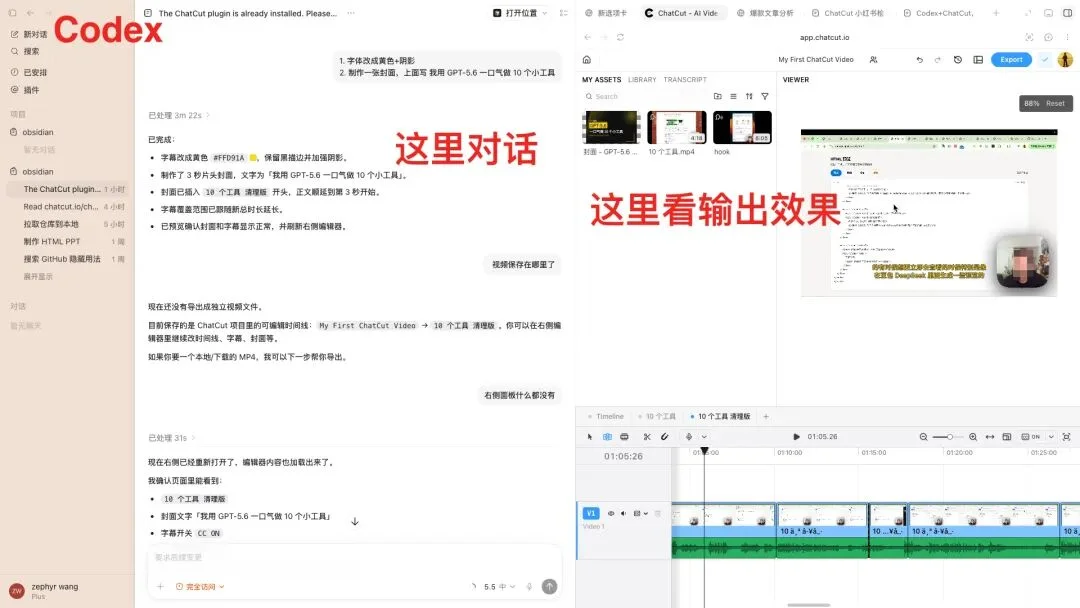Click the plus attach icon in Codex input

coord(160,587)
